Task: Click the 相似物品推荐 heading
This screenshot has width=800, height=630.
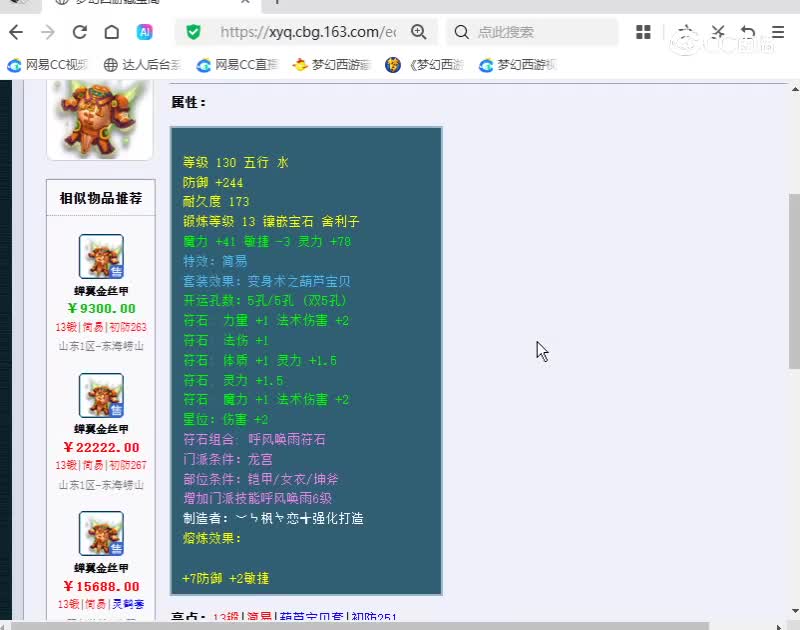Action: click(101, 198)
